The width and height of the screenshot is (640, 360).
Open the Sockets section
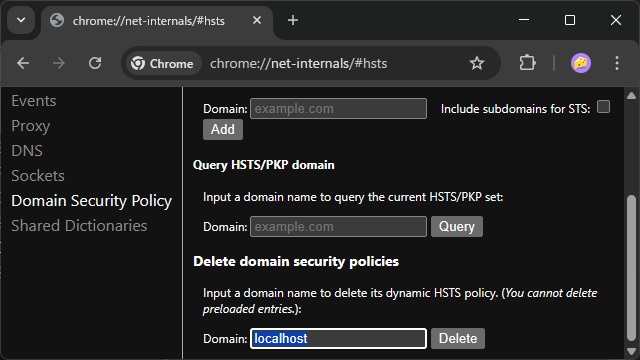tap(38, 176)
